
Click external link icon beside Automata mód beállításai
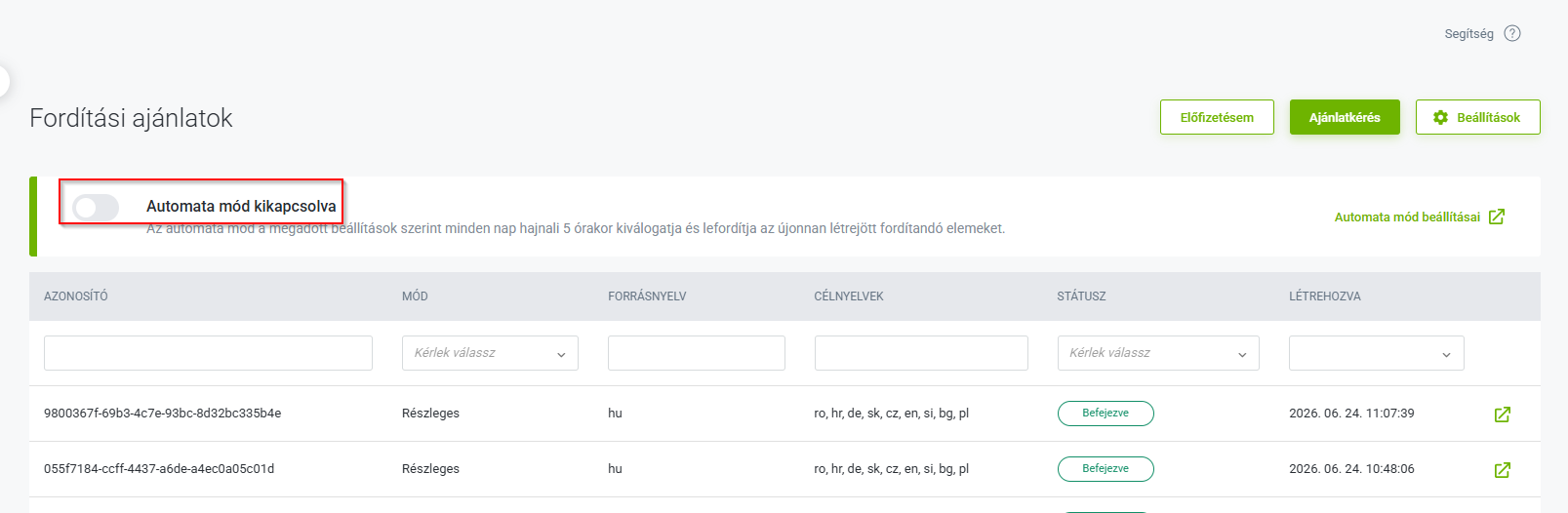[x=1497, y=217]
